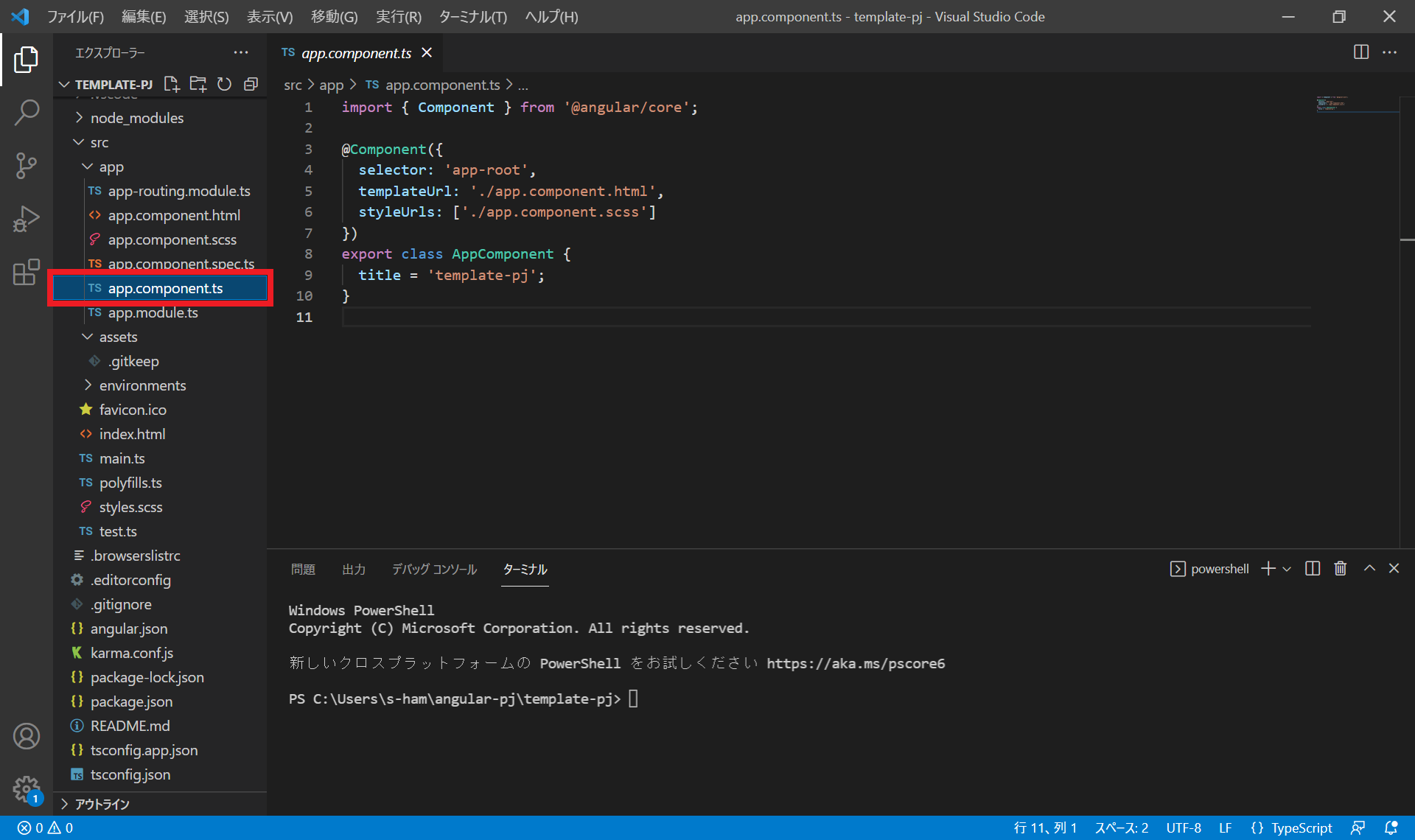Expand the node_modules folder
The image size is (1415, 840).
coord(136,118)
